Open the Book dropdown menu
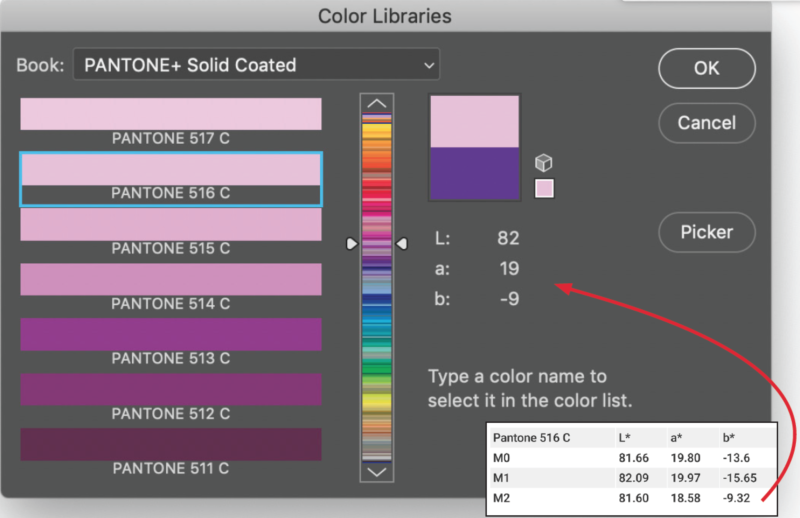This screenshot has width=800, height=518. tap(258, 65)
